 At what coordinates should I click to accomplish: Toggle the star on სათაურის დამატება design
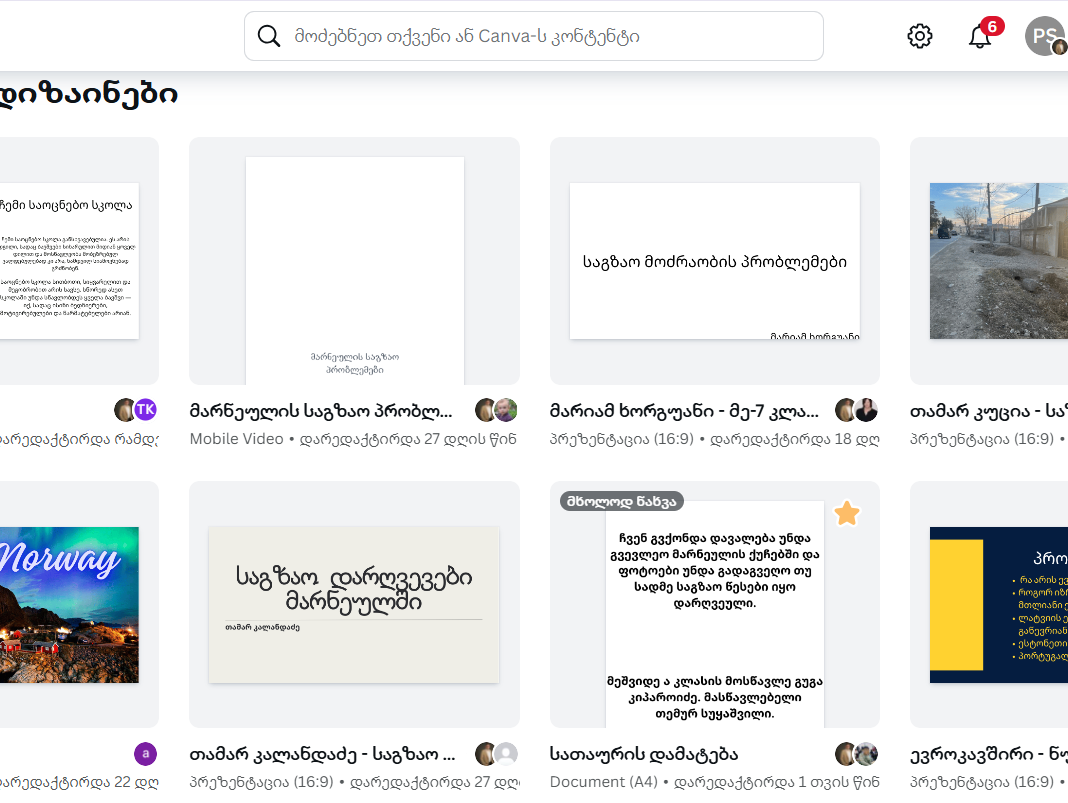coord(847,513)
